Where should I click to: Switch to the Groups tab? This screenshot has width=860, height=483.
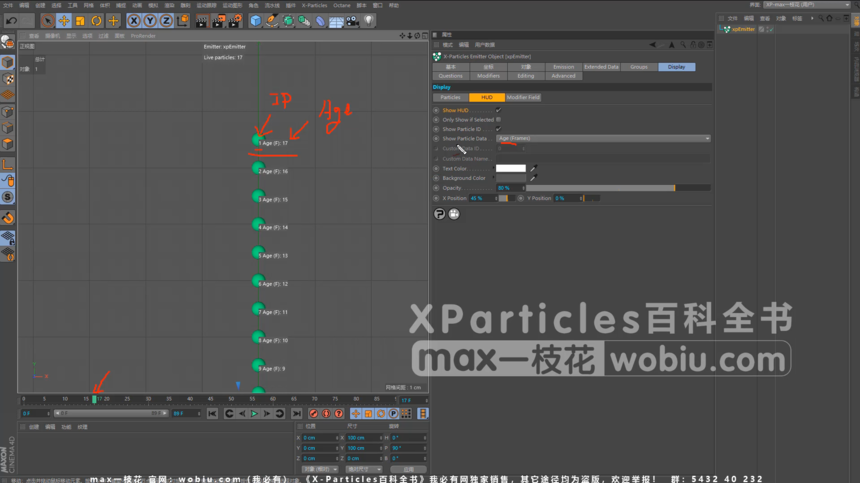coord(639,67)
